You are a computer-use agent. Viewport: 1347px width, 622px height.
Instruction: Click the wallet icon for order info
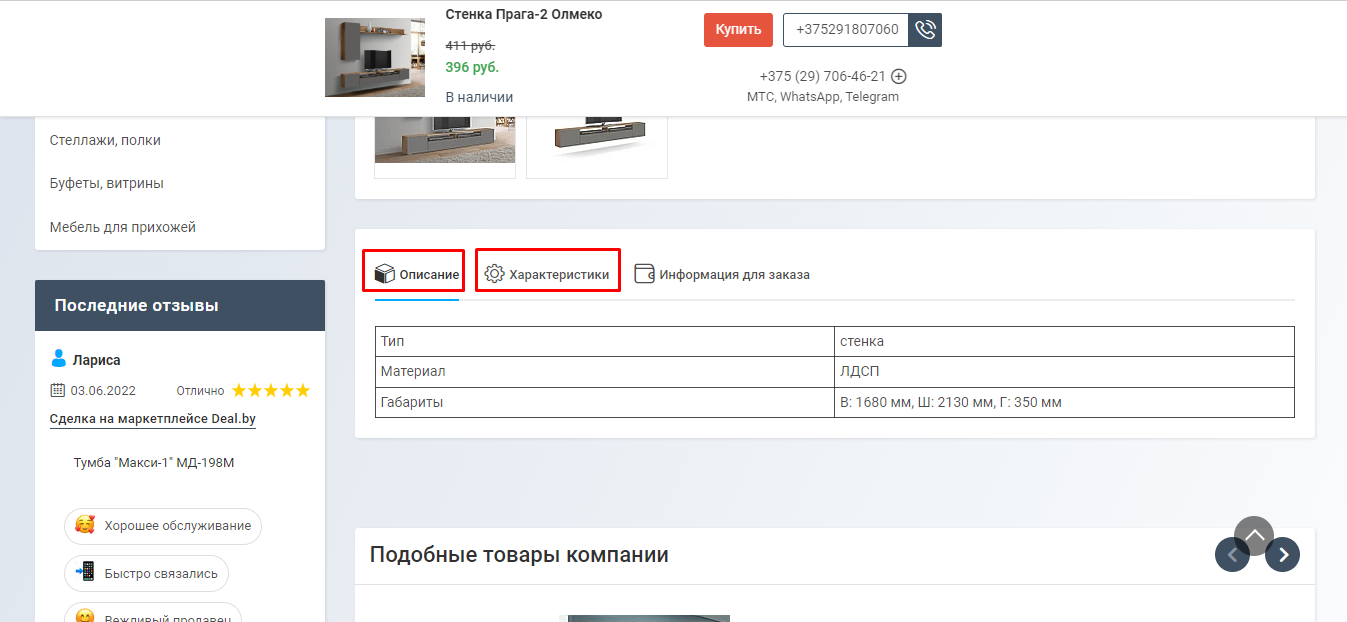click(644, 274)
